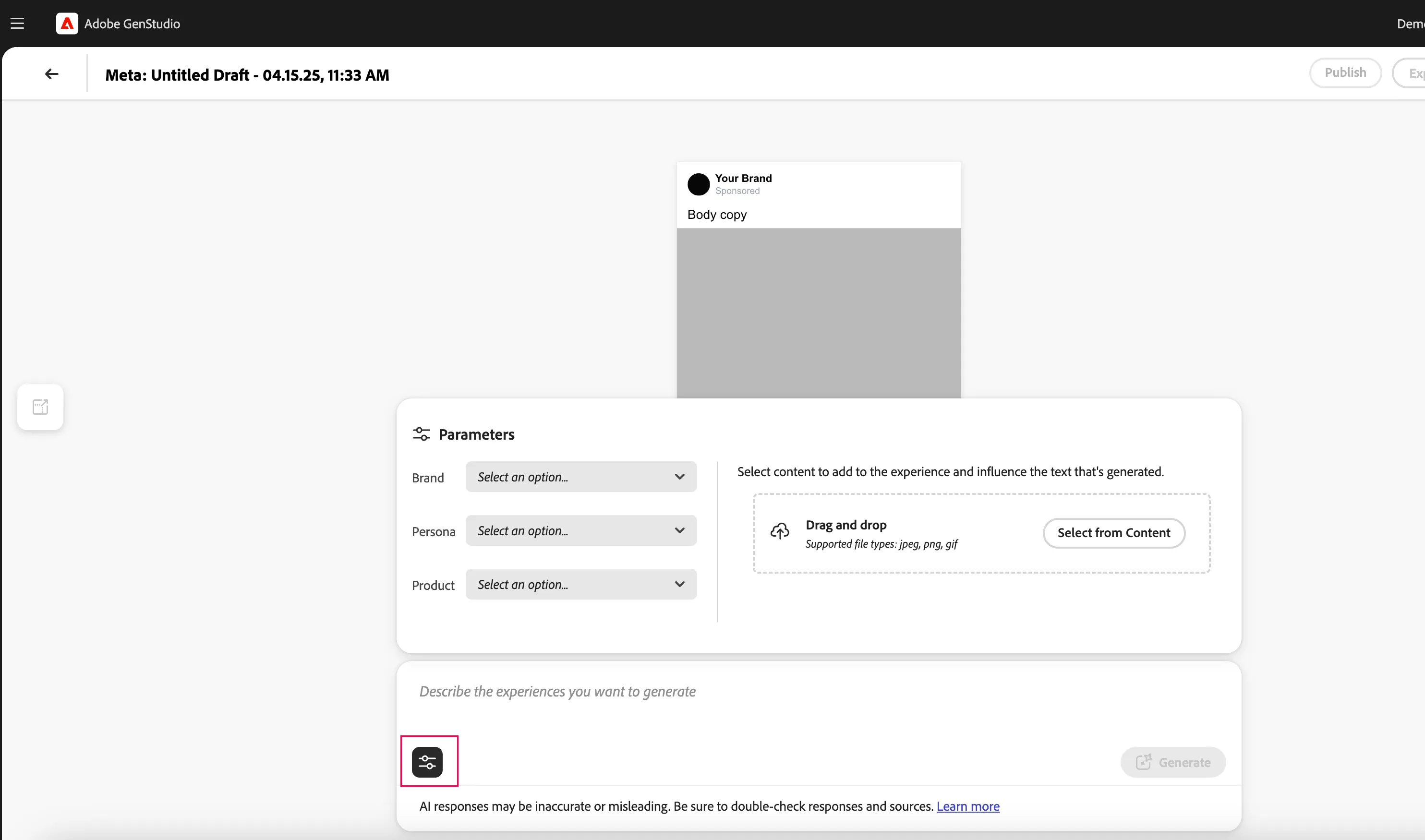1425x840 pixels.
Task: Open the Product dropdown
Action: (x=581, y=584)
